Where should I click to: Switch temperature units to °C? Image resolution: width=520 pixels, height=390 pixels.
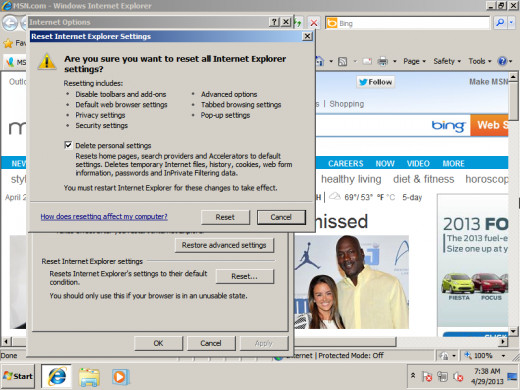pyautogui.click(x=391, y=197)
